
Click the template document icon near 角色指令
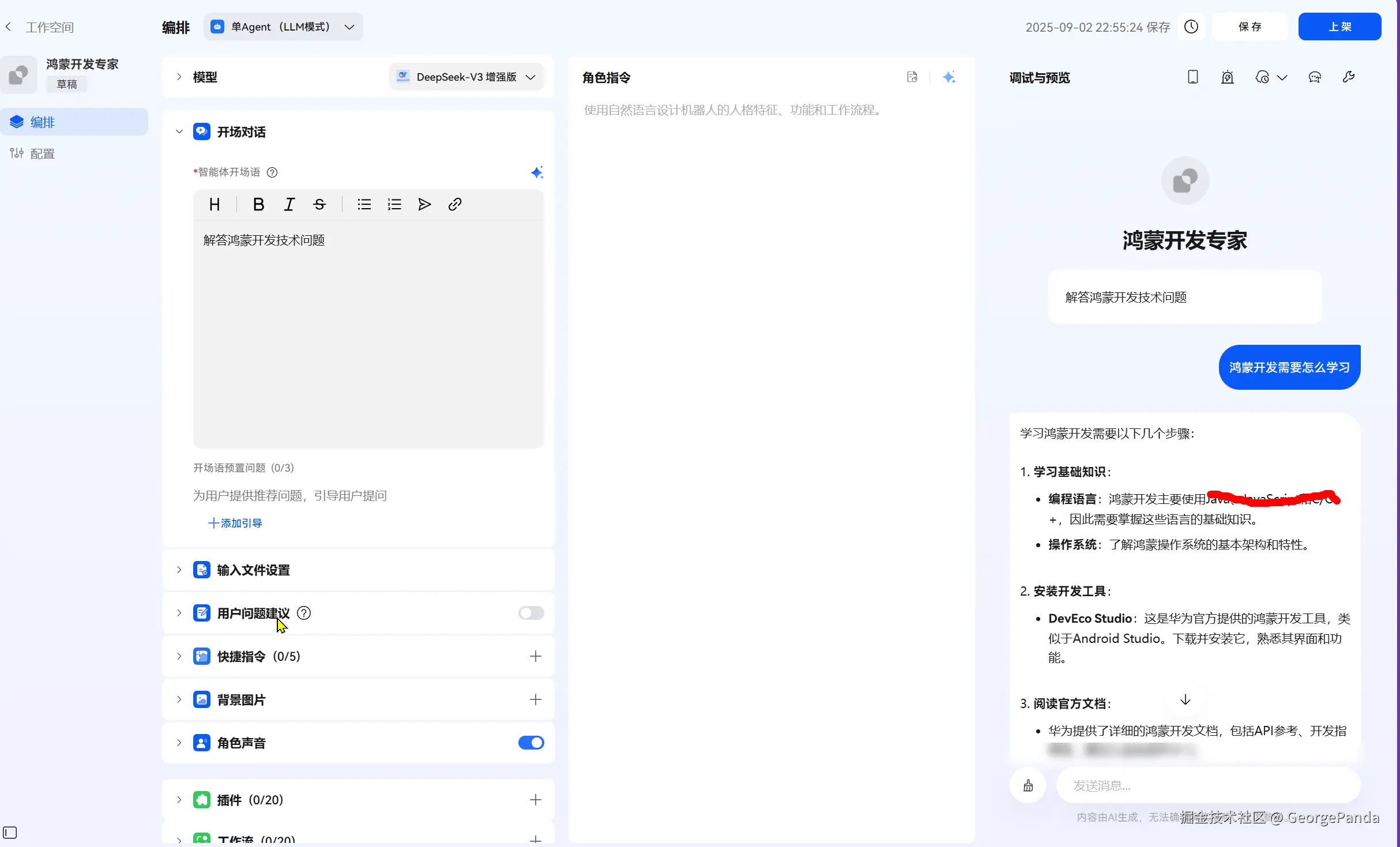point(913,77)
